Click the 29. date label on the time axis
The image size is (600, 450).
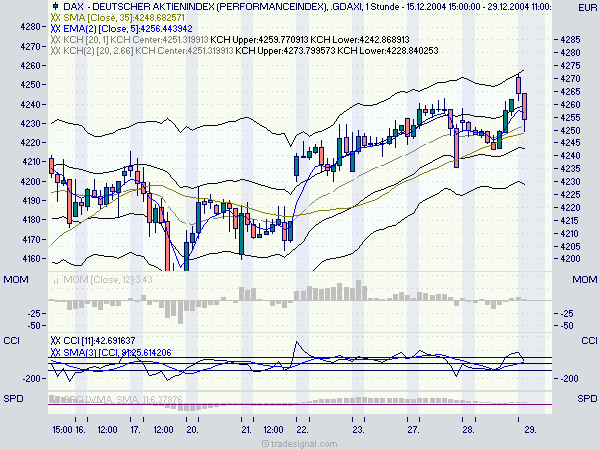pos(530,430)
